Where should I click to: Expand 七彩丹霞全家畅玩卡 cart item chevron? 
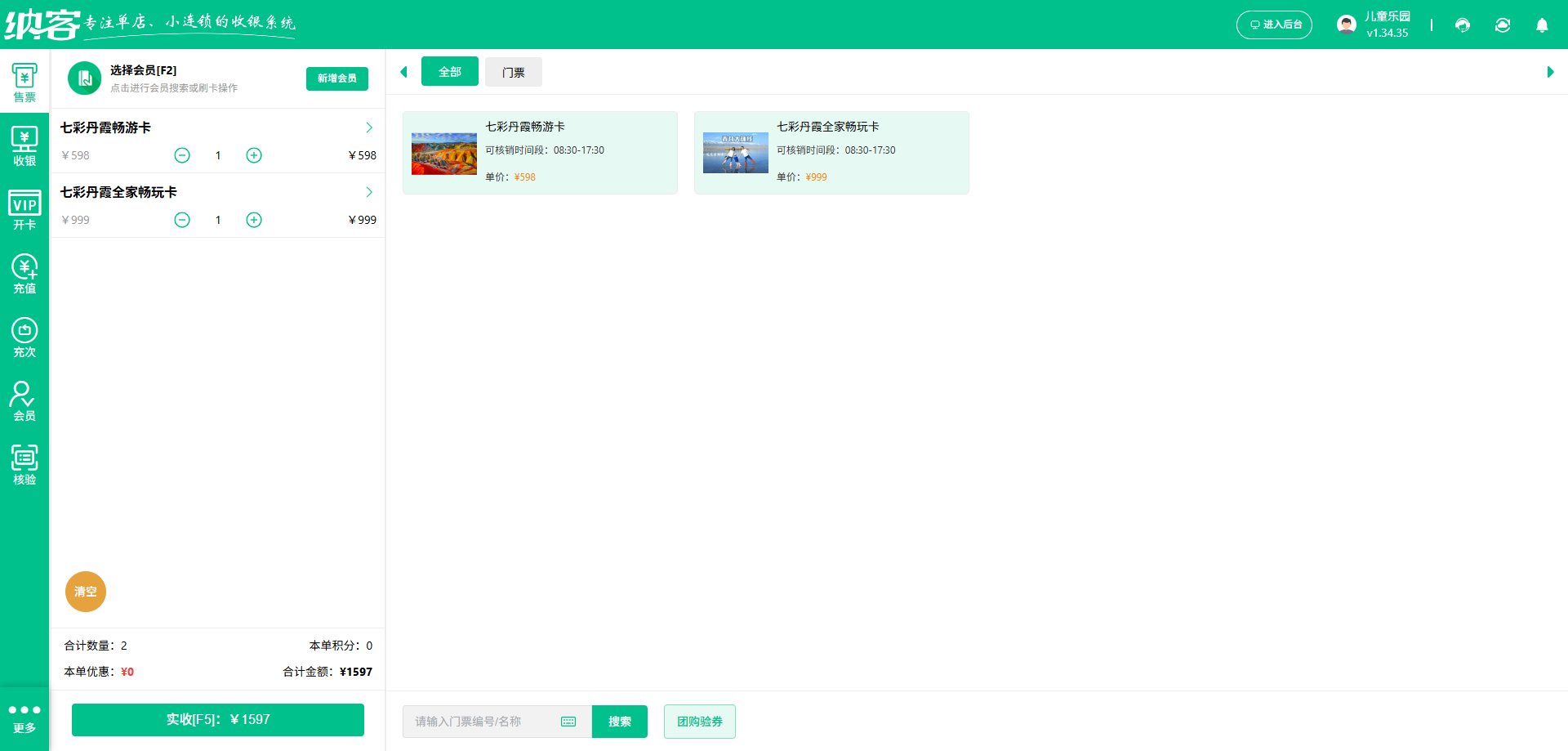pyautogui.click(x=369, y=192)
